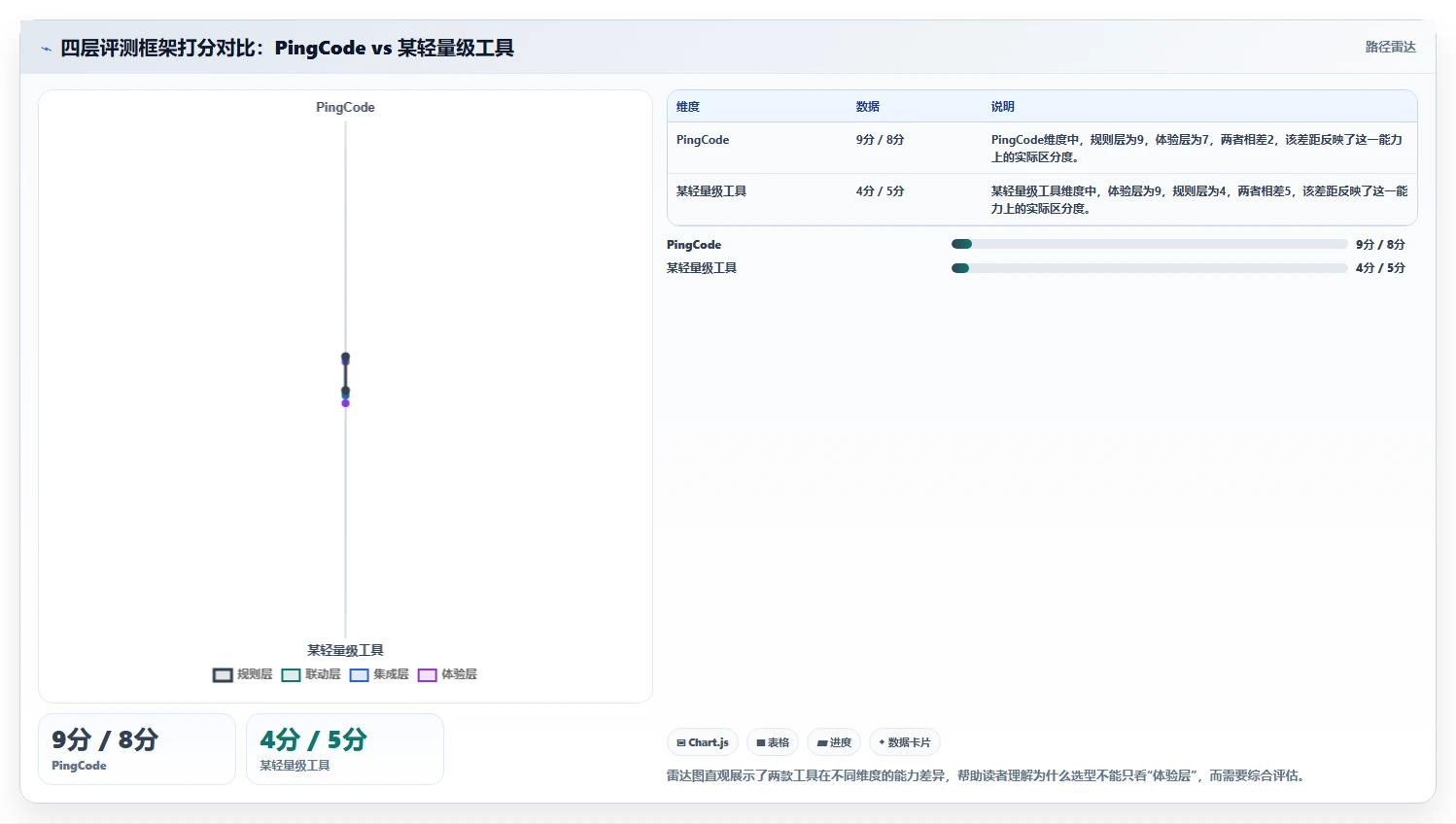Image resolution: width=1456 pixels, height=824 pixels.
Task: Click the PingCode progress bar
Action: 1149,244
